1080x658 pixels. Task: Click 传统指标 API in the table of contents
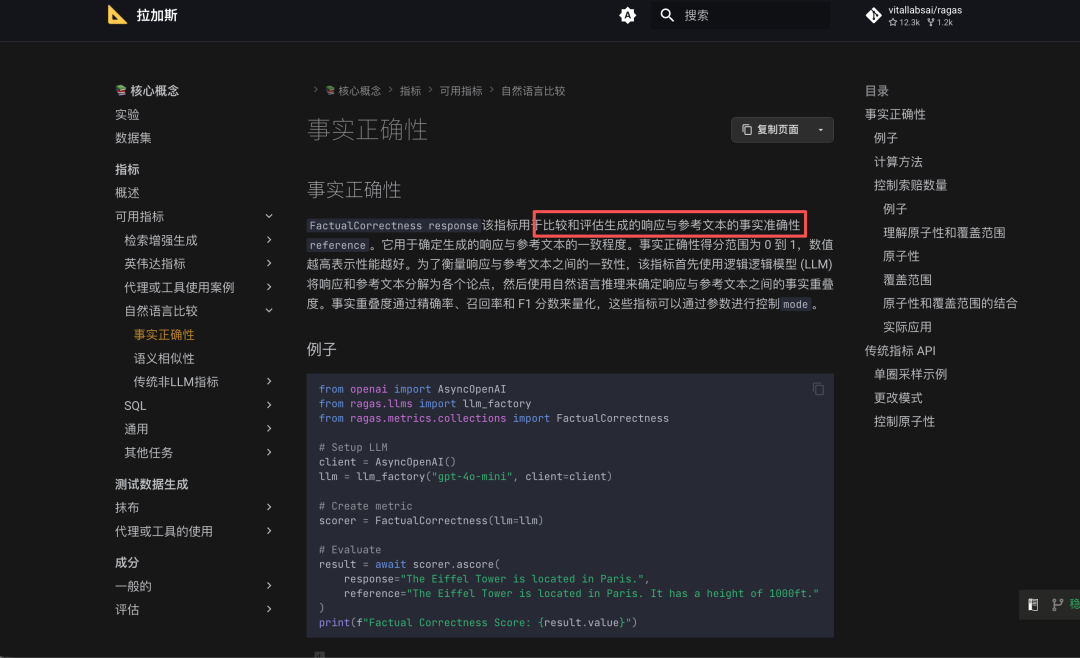point(900,351)
